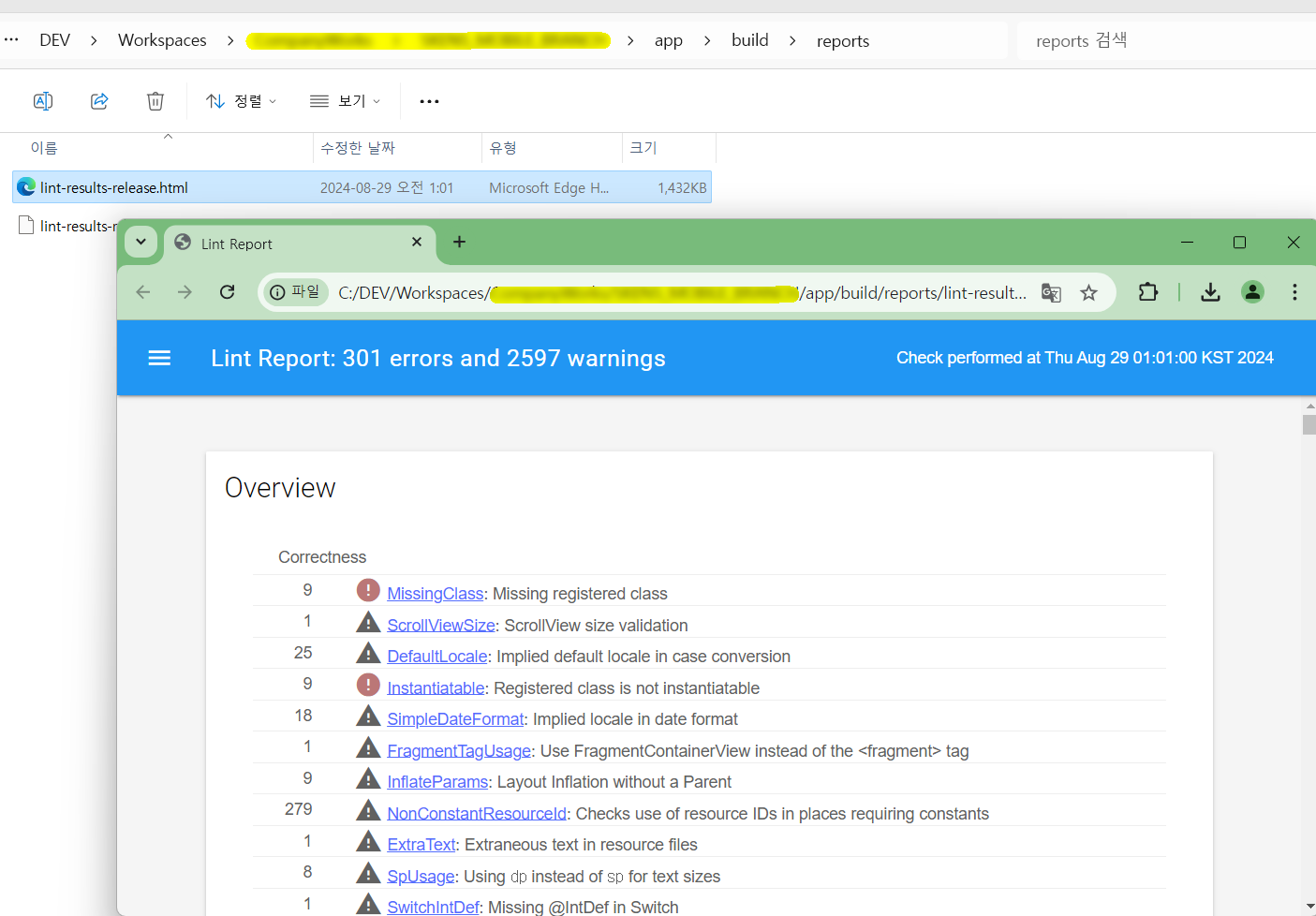
Task: Open the SpUsage link
Action: pyautogui.click(x=421, y=877)
